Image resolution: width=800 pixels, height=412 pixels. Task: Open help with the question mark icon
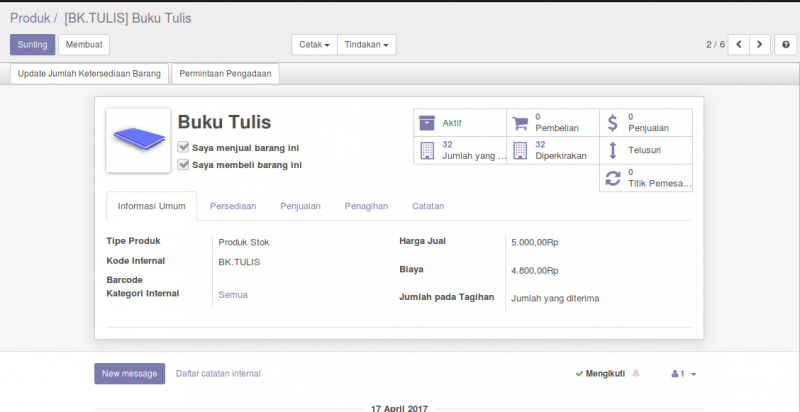coord(786,45)
